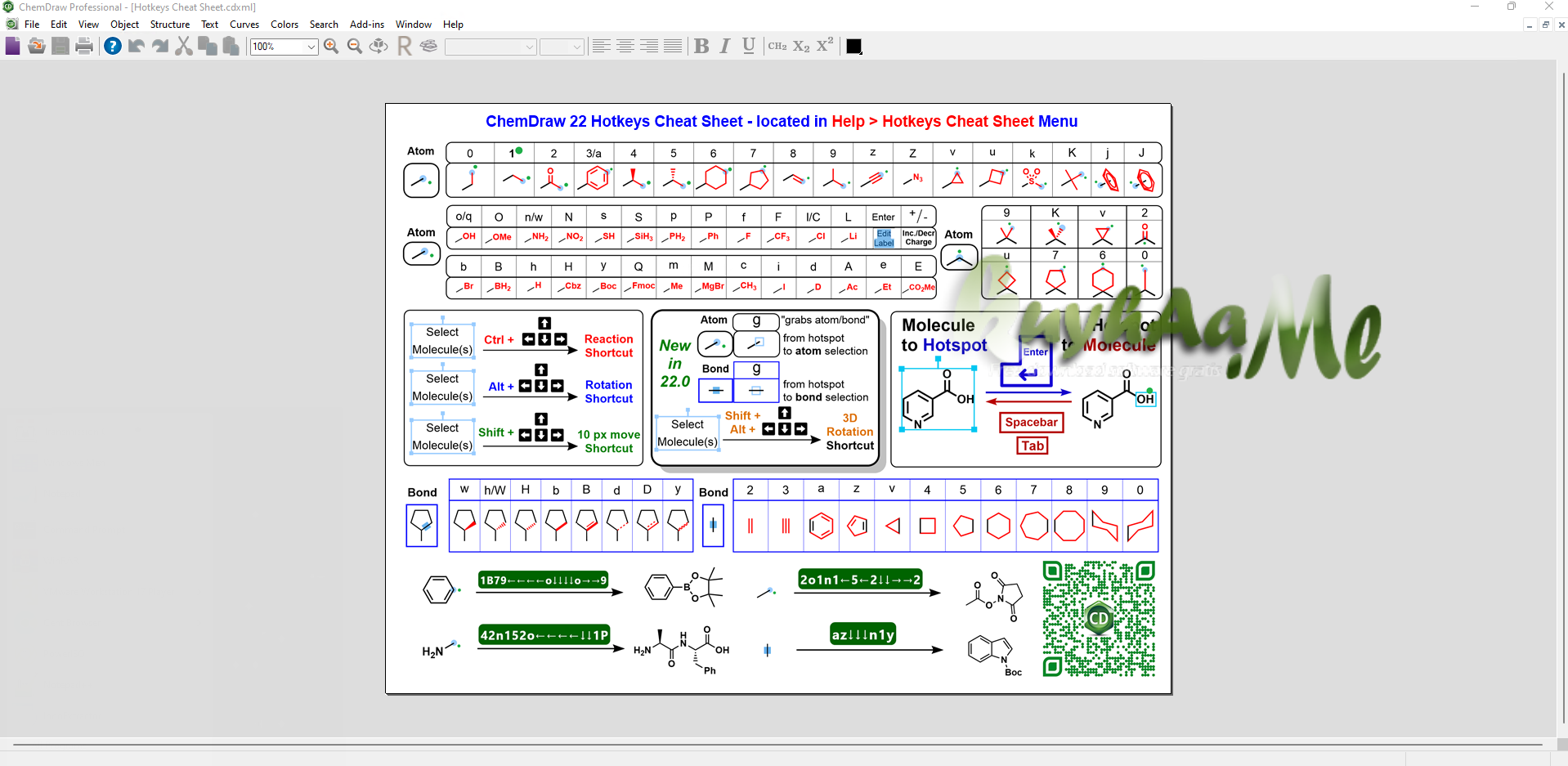Open the File menu
Screen dimensions: 1568x766
click(x=32, y=25)
